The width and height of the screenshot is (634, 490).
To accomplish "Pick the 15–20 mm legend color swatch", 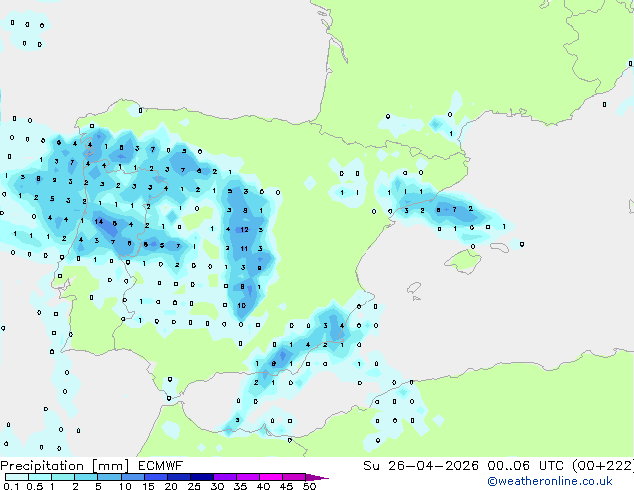I will (x=155, y=477).
